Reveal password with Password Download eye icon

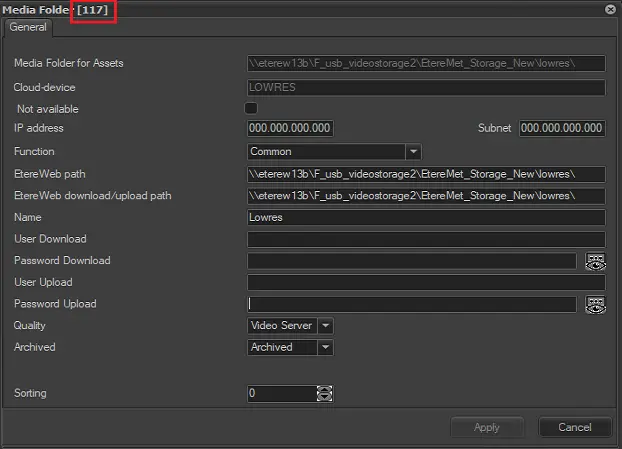click(596, 261)
